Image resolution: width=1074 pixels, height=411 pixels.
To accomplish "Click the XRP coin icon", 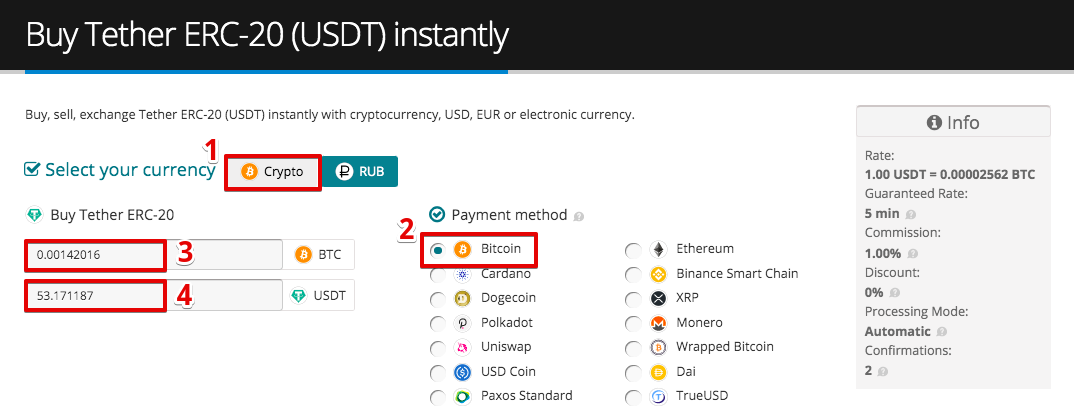I will (658, 299).
